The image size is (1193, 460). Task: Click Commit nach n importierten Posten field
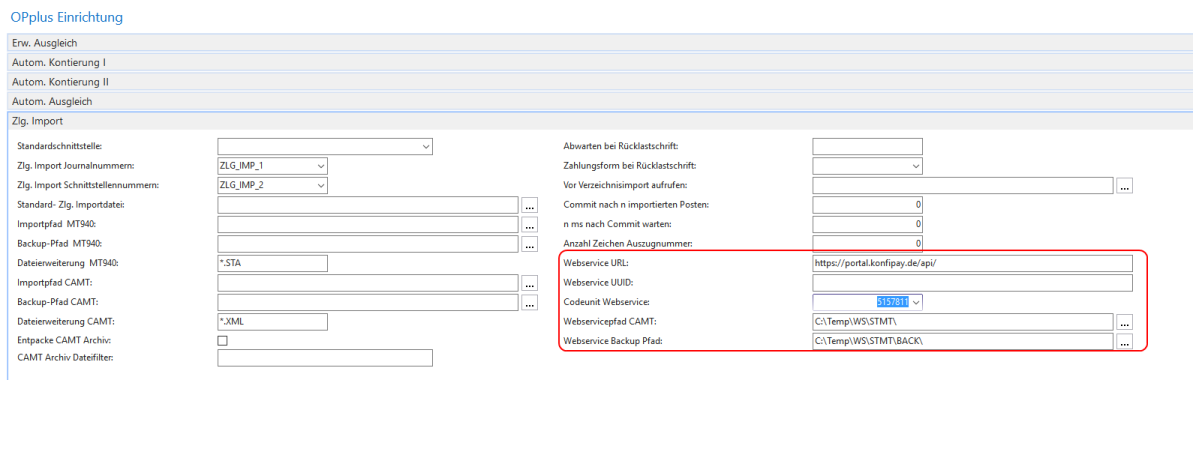(867, 205)
